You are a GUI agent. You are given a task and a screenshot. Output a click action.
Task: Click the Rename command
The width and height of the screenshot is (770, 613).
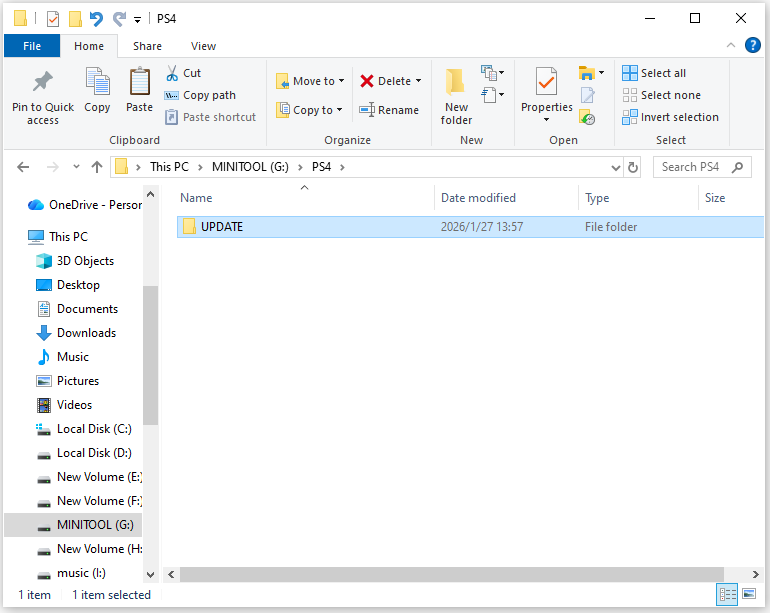pyautogui.click(x=388, y=110)
